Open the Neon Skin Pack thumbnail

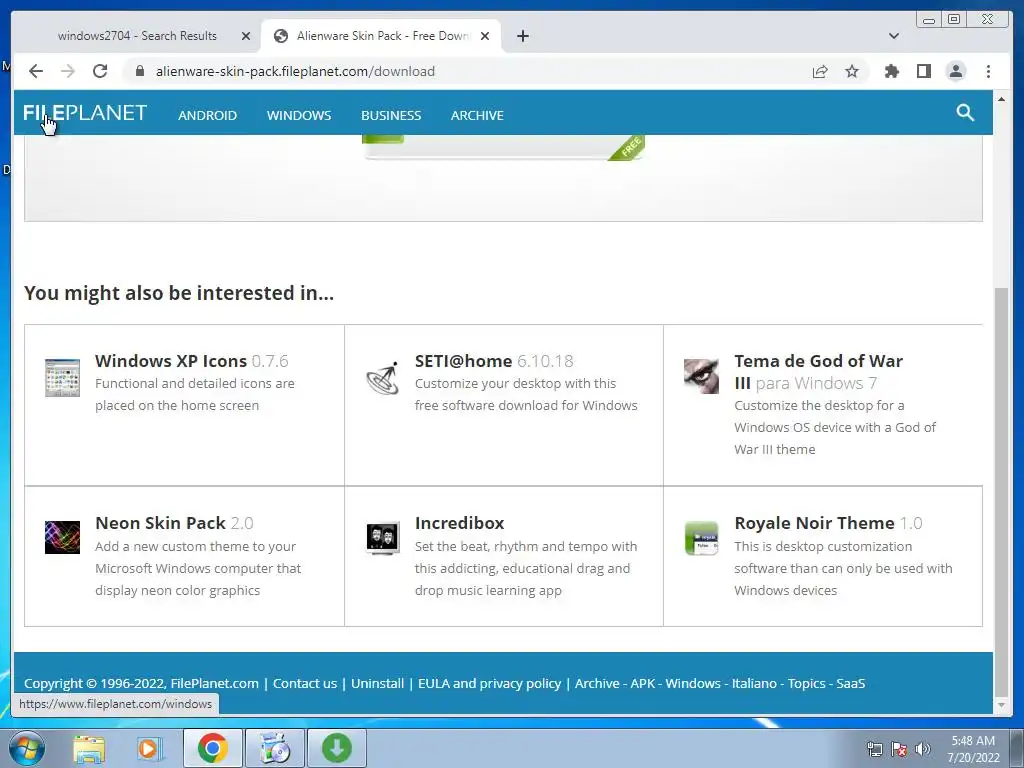[x=63, y=537]
